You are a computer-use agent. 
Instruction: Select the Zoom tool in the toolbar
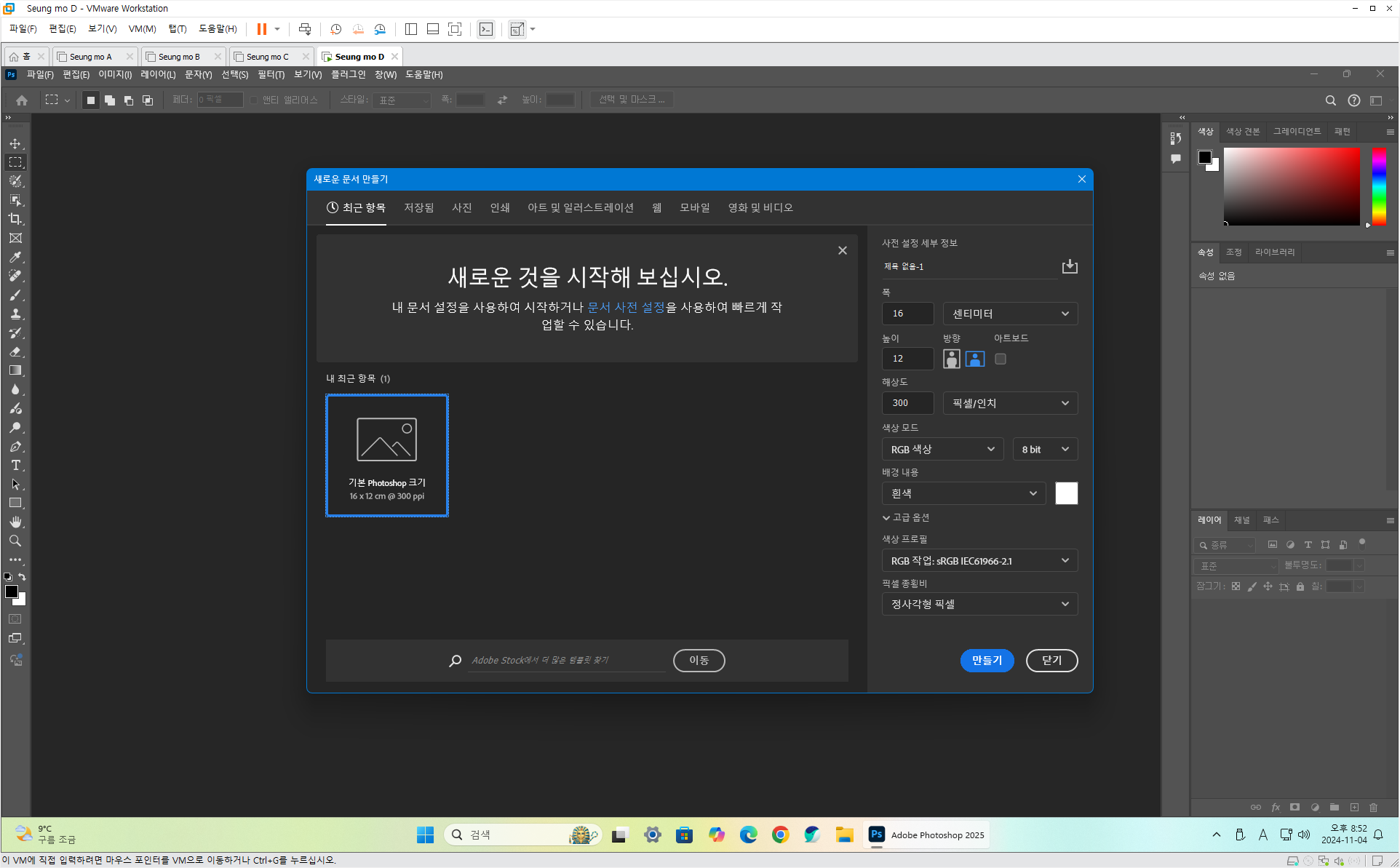(x=15, y=541)
